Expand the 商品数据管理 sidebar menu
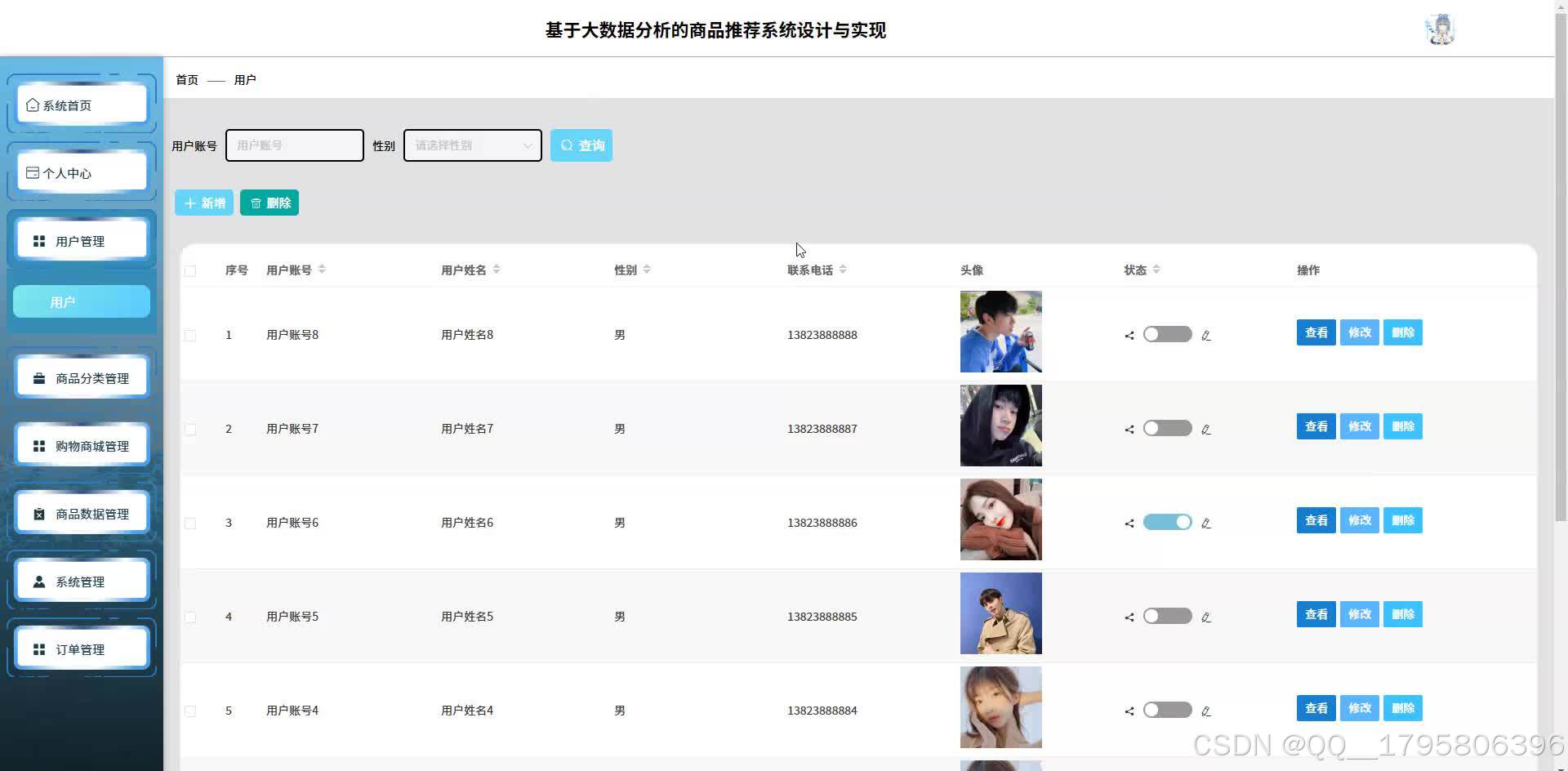This screenshot has height=771, width=1568. point(82,514)
